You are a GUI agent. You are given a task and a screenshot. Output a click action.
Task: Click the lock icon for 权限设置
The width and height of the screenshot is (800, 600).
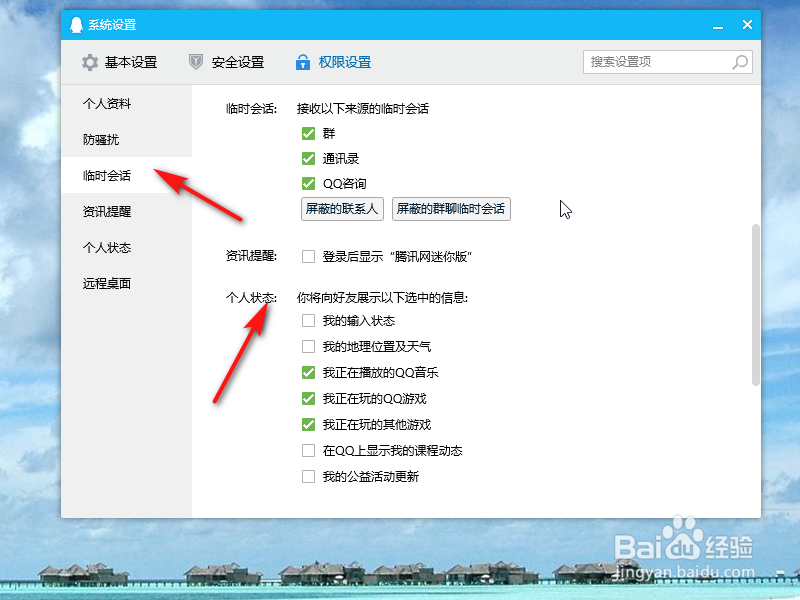[x=303, y=62]
